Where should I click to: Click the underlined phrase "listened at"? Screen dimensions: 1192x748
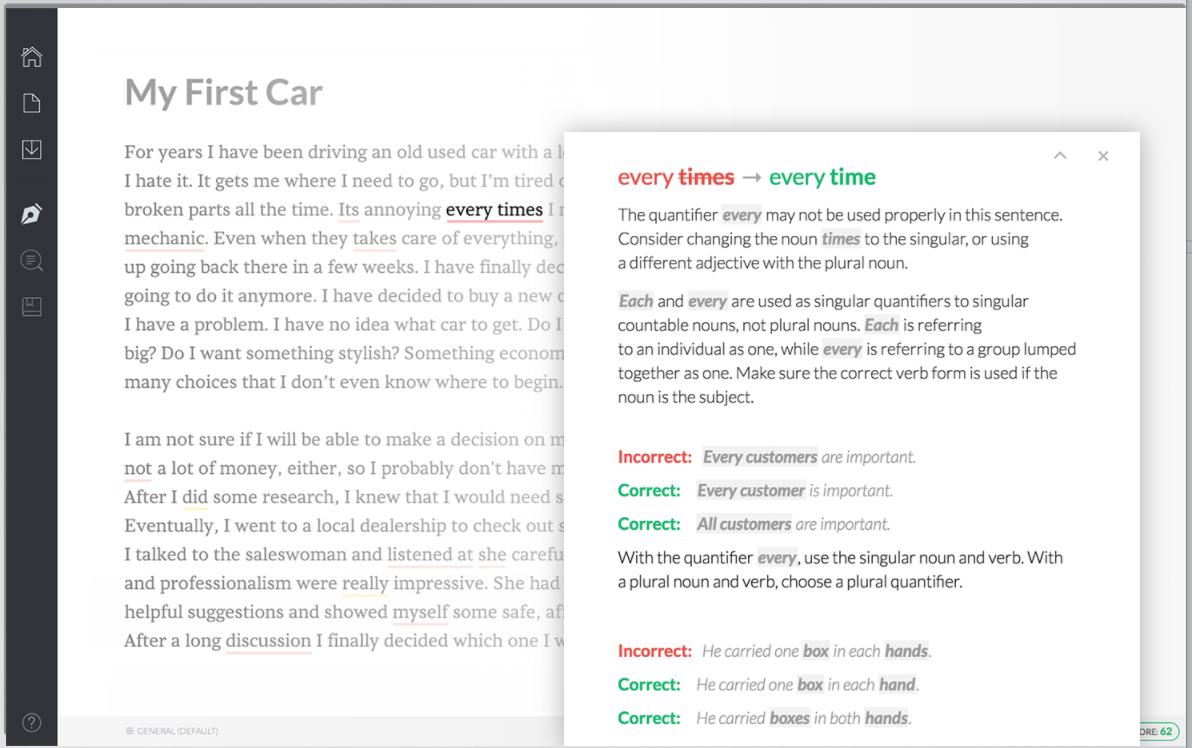[430, 555]
